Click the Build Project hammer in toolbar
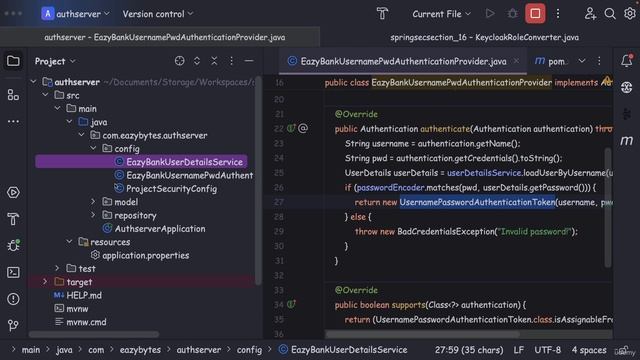The width and height of the screenshot is (640, 360). tap(382, 14)
